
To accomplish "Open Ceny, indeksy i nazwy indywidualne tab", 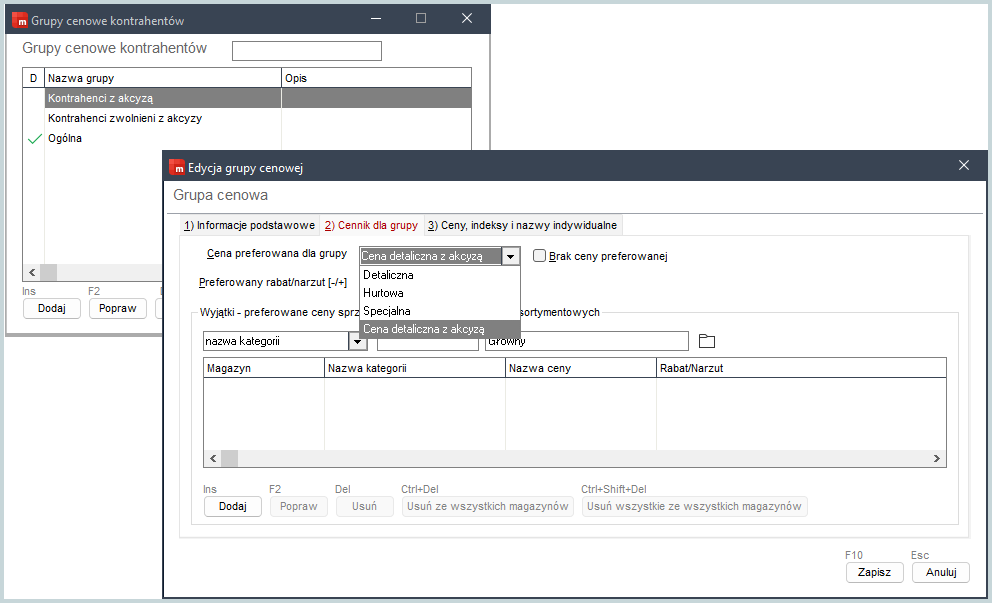I will coord(523,225).
